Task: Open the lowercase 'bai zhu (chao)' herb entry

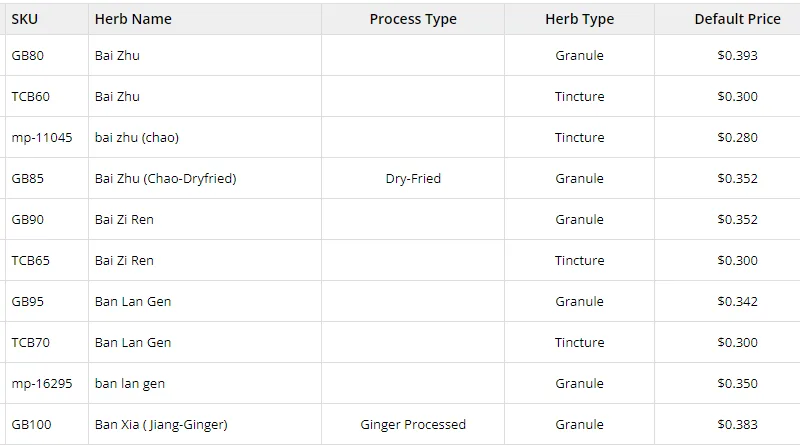Action: (x=137, y=138)
